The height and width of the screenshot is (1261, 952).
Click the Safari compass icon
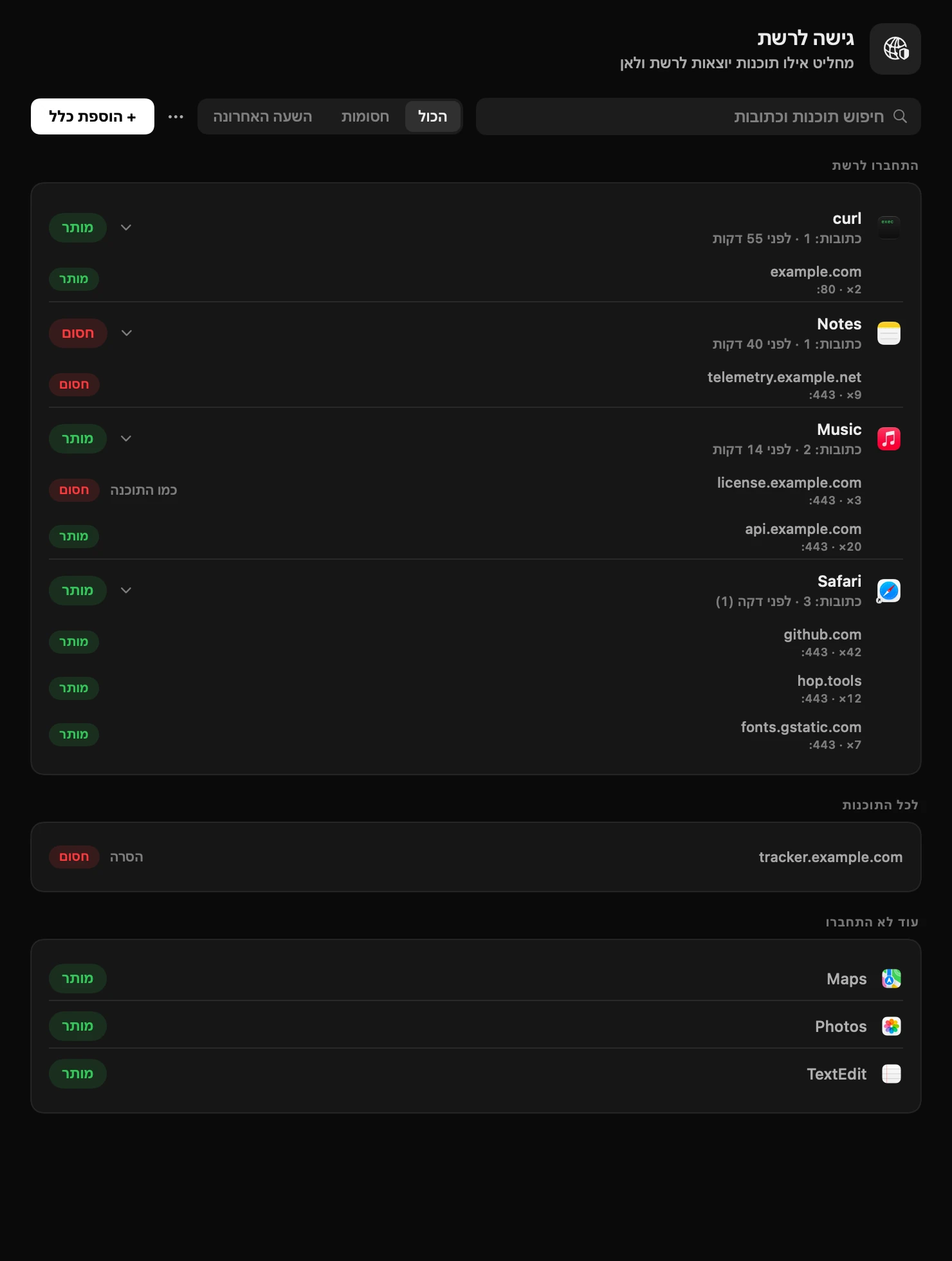point(889,591)
